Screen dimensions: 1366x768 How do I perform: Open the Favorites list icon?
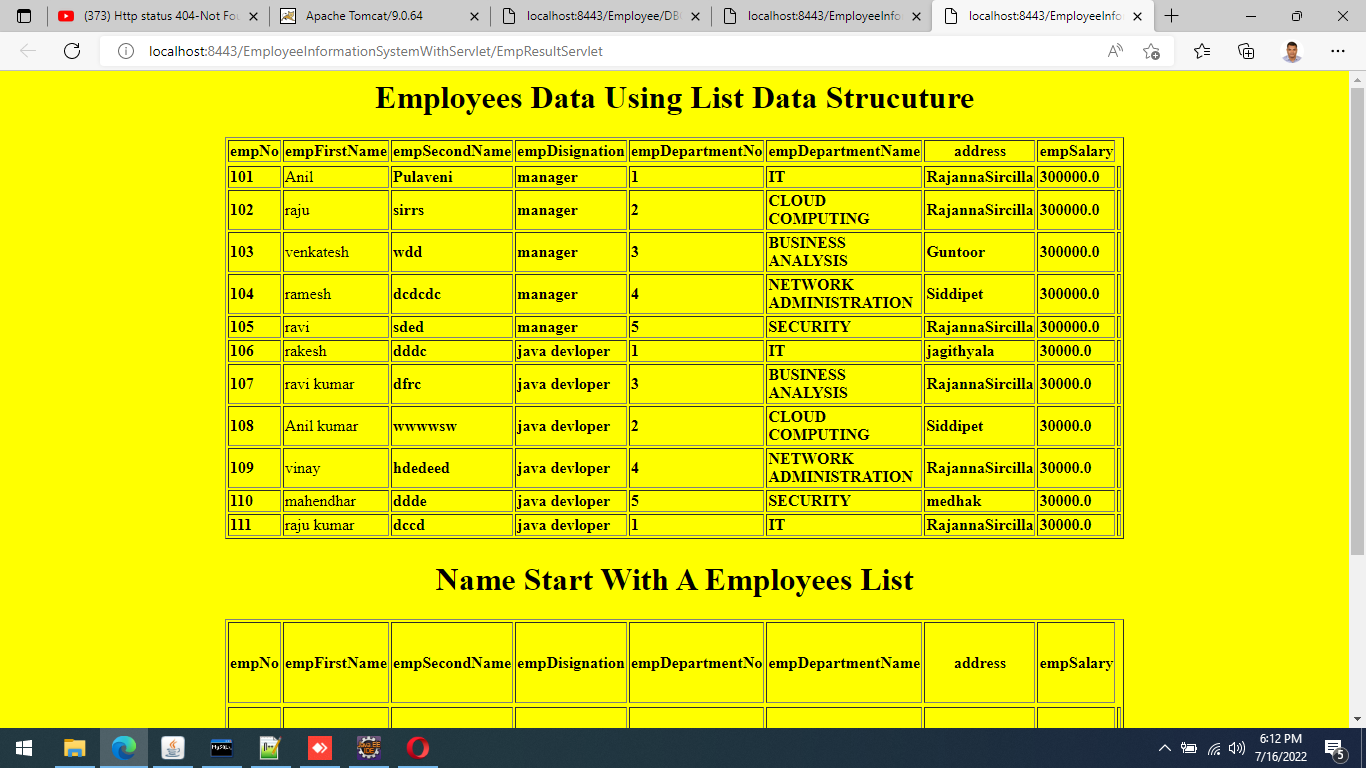tap(1202, 51)
